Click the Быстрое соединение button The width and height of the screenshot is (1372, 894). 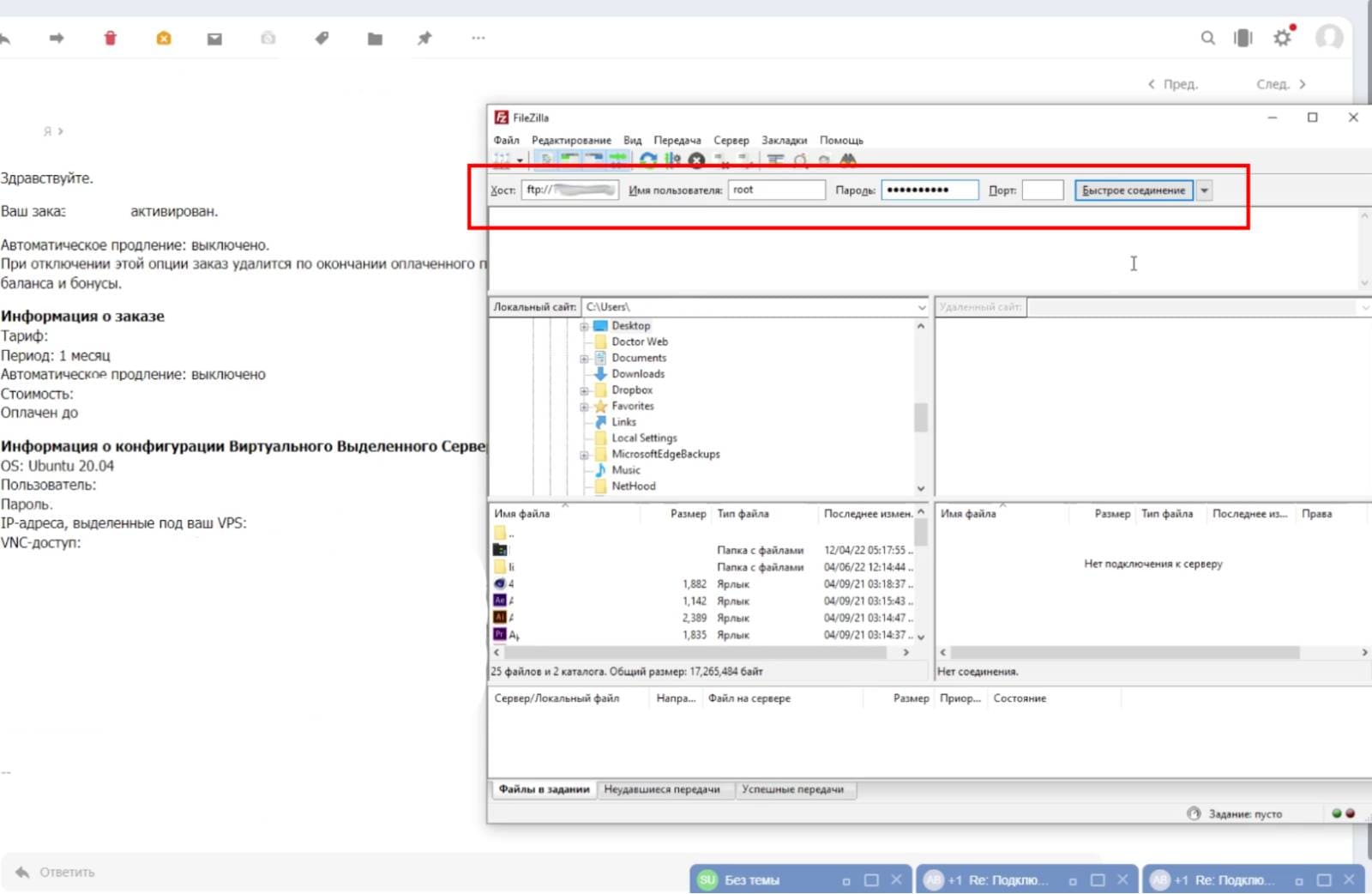pos(1134,190)
